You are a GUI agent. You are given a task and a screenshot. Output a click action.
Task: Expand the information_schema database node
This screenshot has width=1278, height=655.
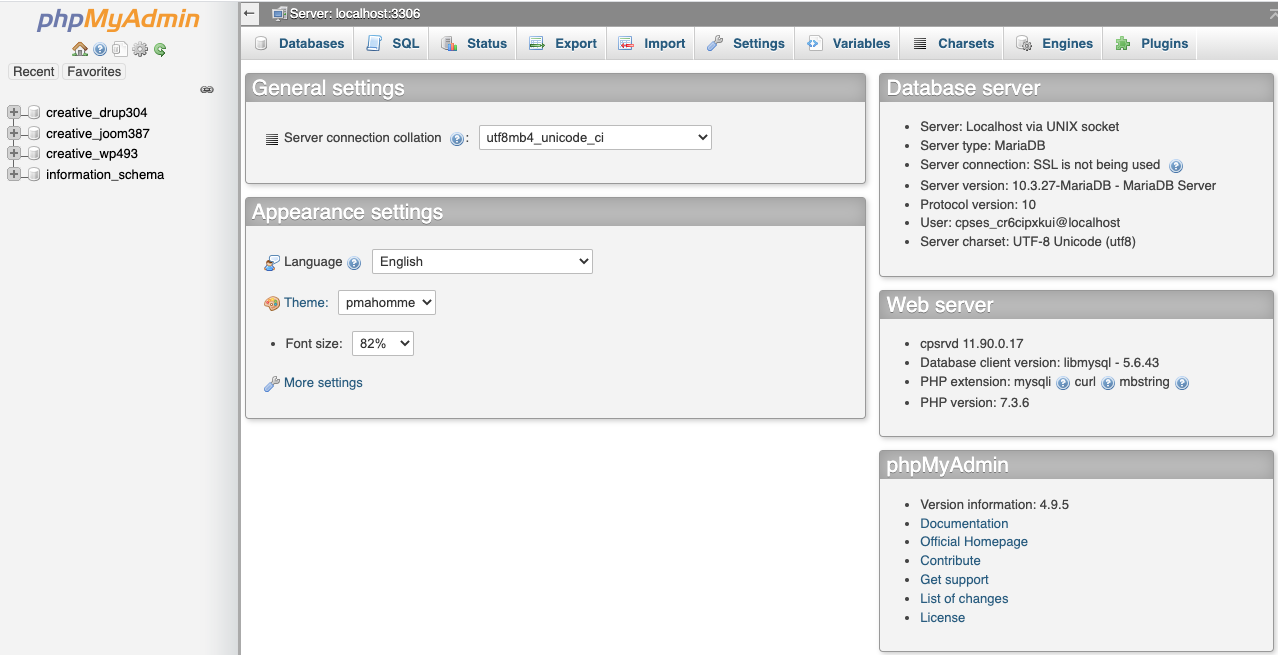tap(14, 174)
